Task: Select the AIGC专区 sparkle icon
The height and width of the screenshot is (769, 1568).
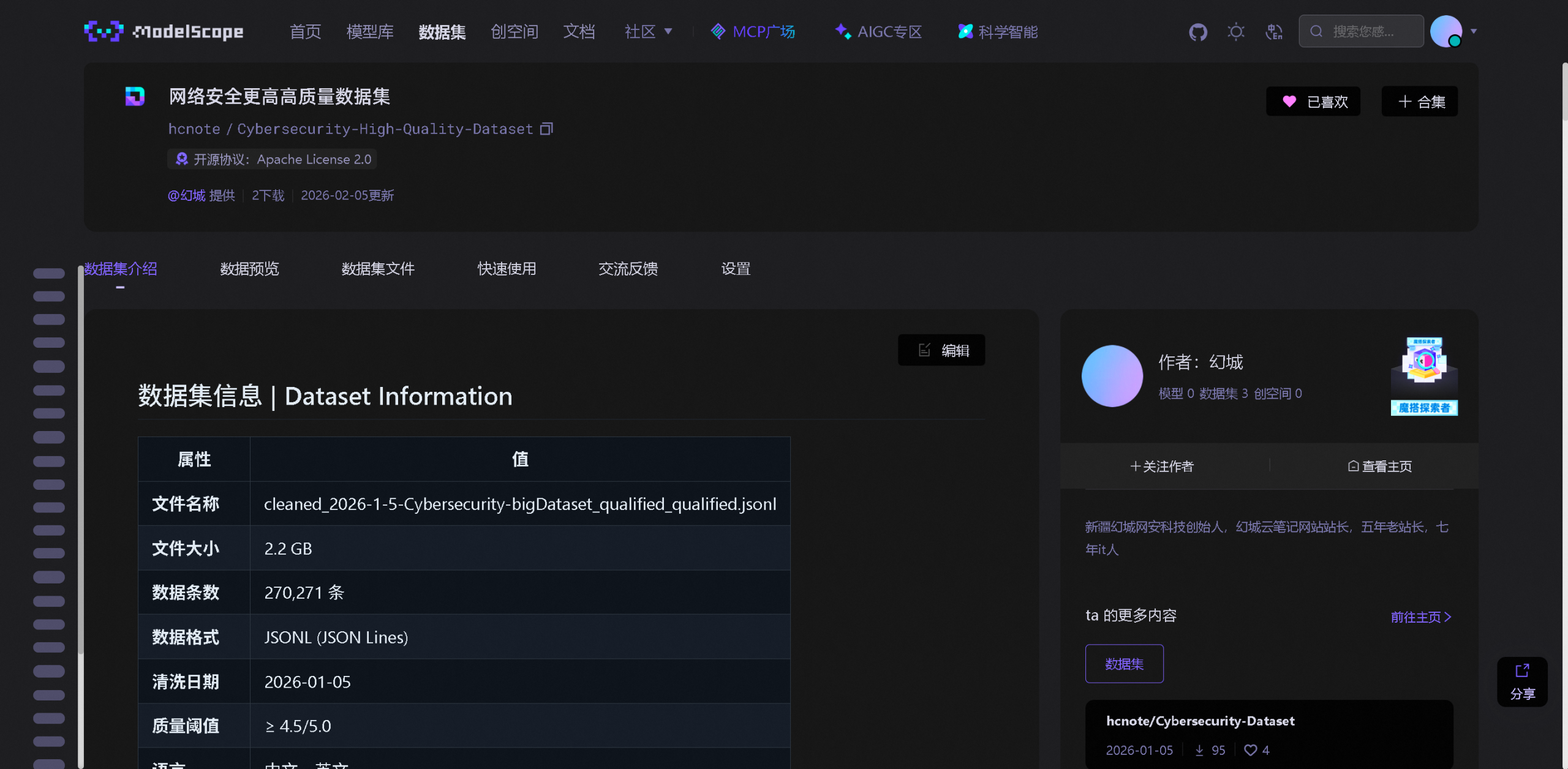Action: point(843,31)
